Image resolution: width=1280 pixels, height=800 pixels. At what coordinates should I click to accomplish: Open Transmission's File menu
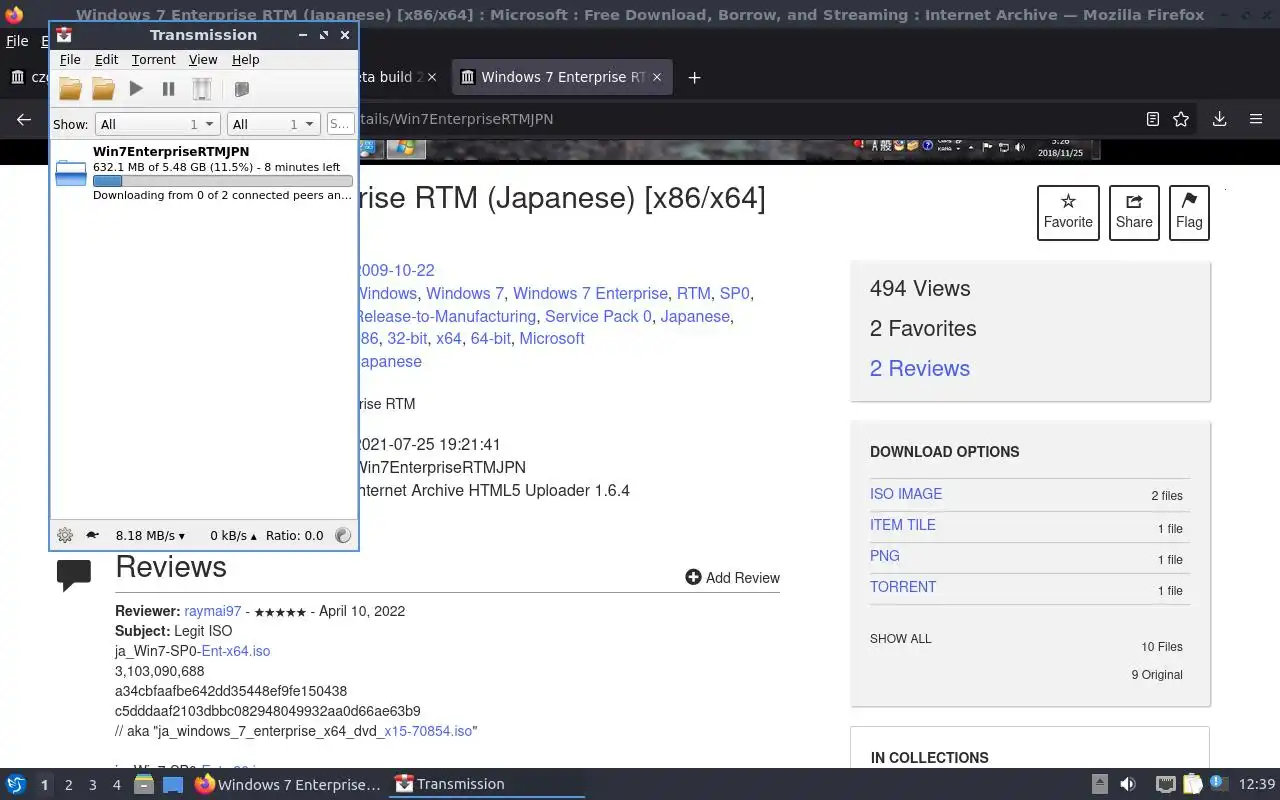pos(70,60)
